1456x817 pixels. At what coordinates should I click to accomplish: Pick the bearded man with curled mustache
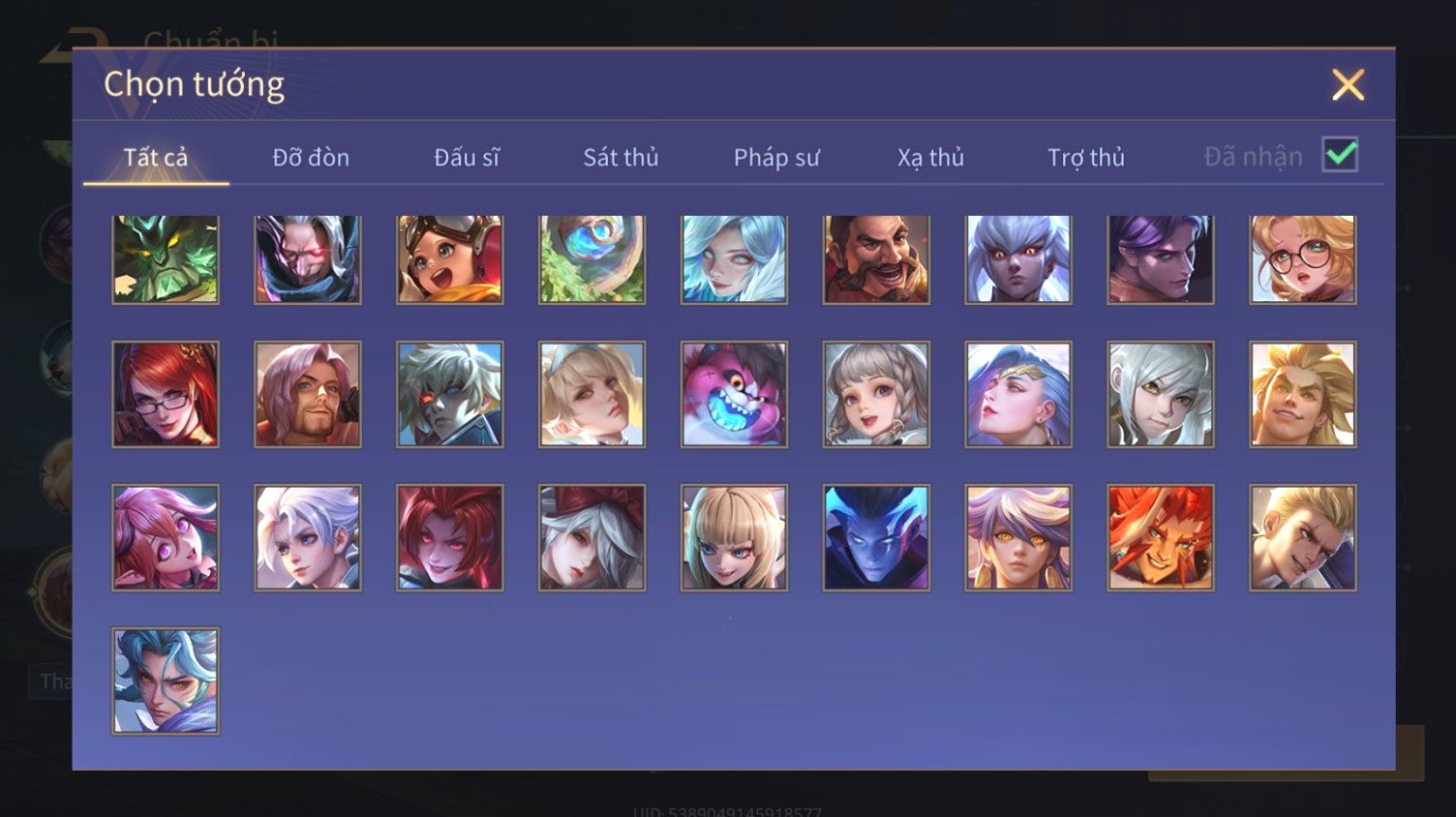pyautogui.click(x=876, y=259)
